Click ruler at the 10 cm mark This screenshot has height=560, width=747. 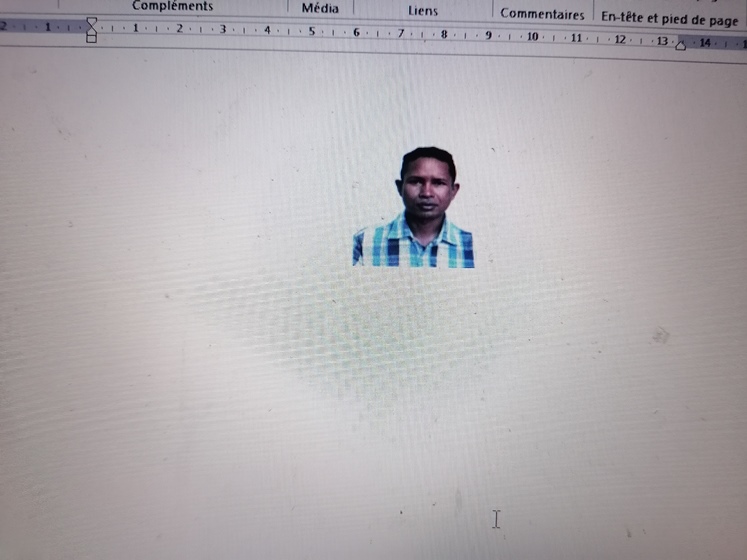tap(532, 37)
